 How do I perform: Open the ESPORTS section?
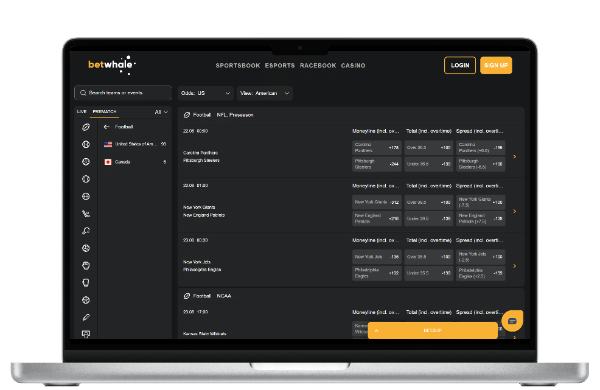tap(280, 65)
